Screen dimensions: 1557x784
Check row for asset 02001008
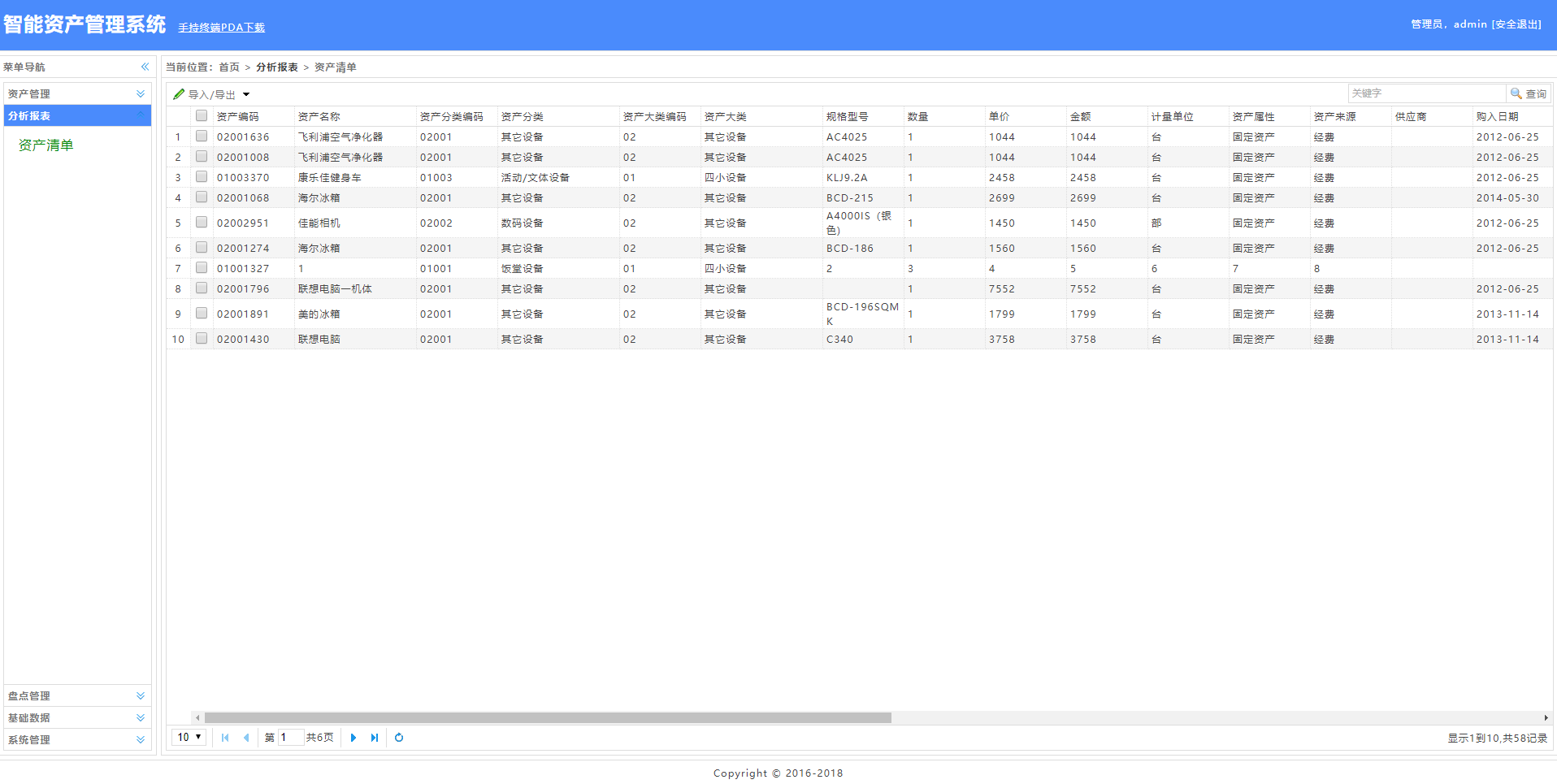click(x=202, y=157)
